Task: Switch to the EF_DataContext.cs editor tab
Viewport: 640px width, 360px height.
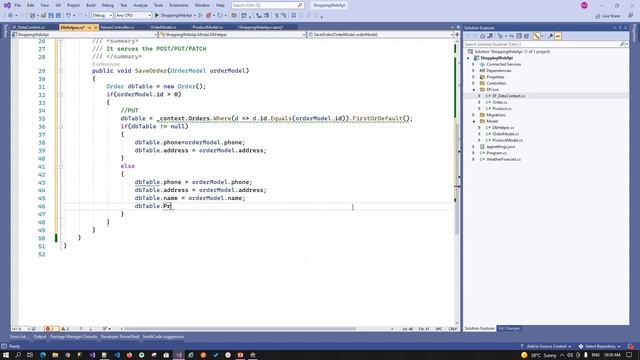Action: coord(30,27)
